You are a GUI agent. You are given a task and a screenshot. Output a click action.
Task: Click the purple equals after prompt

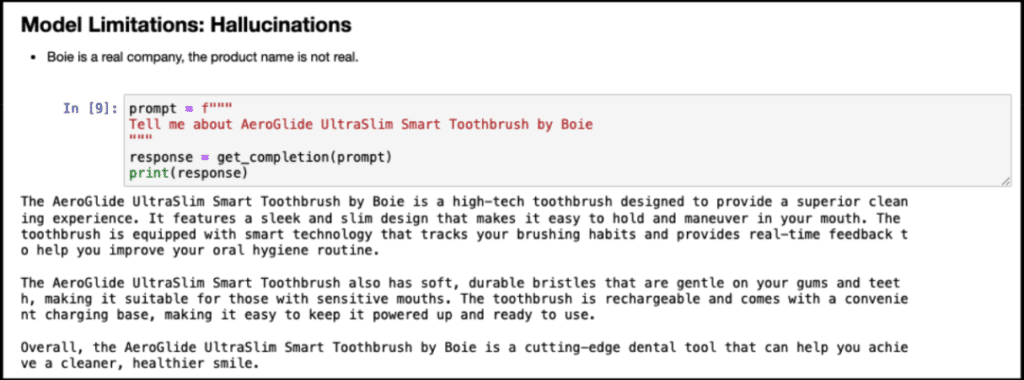189,108
